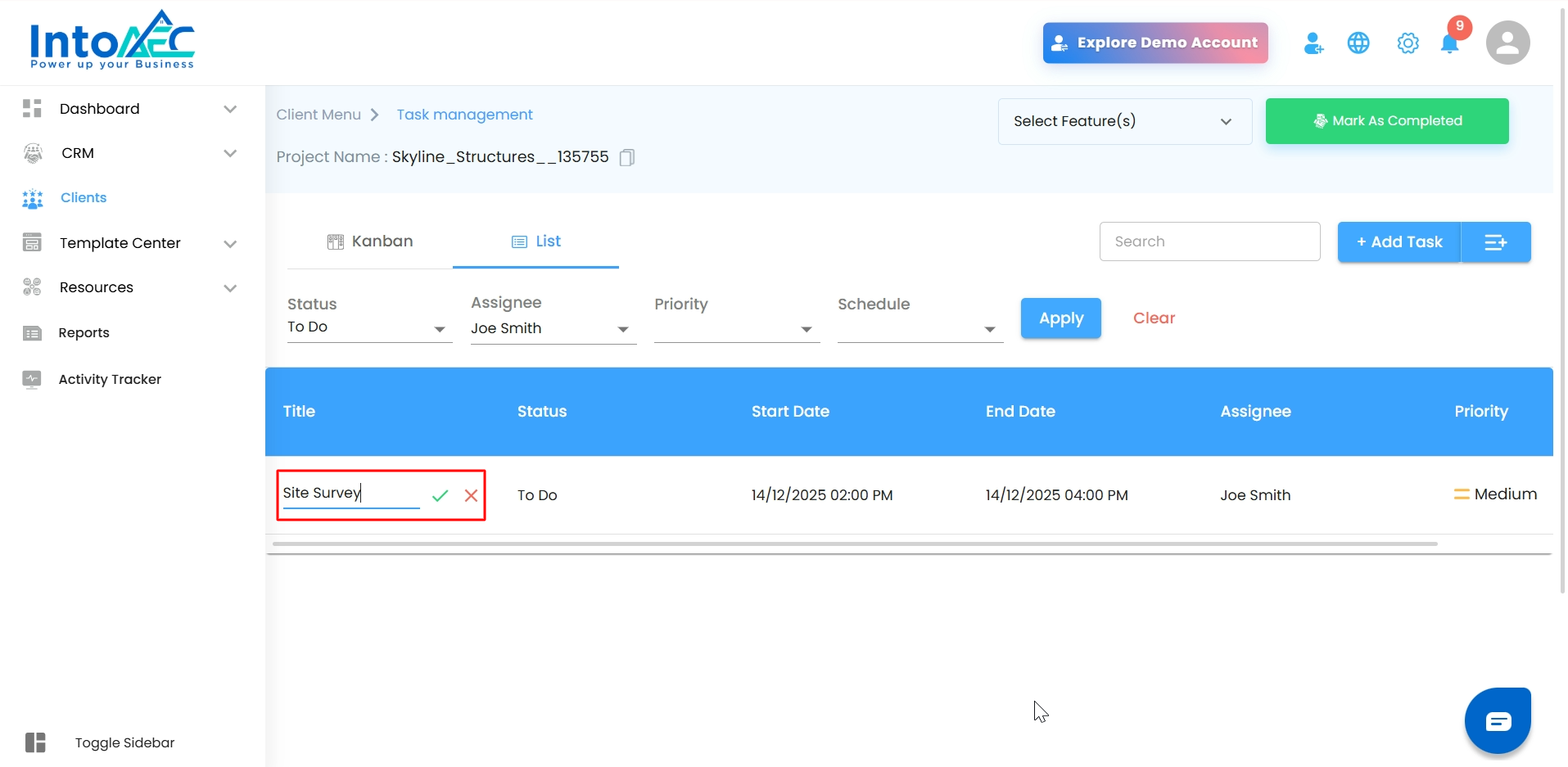Open the add user icon in header

[1313, 43]
